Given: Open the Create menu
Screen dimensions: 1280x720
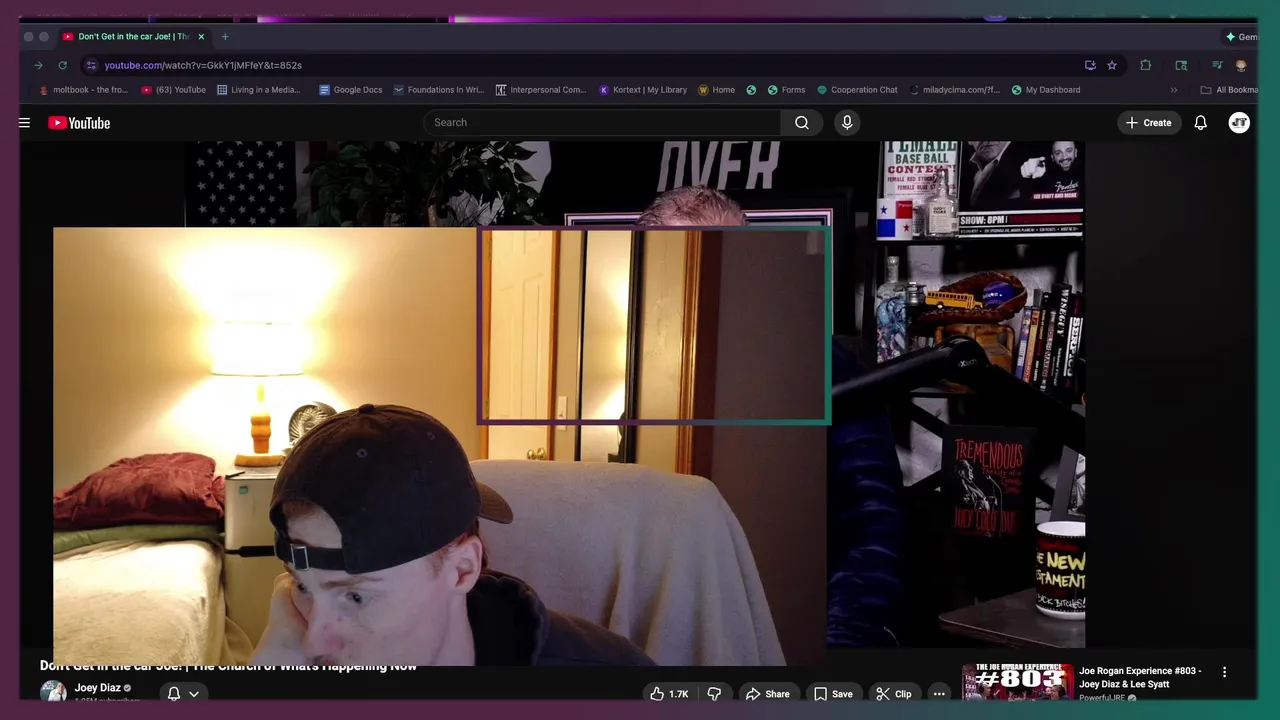Looking at the screenshot, I should pos(1148,123).
